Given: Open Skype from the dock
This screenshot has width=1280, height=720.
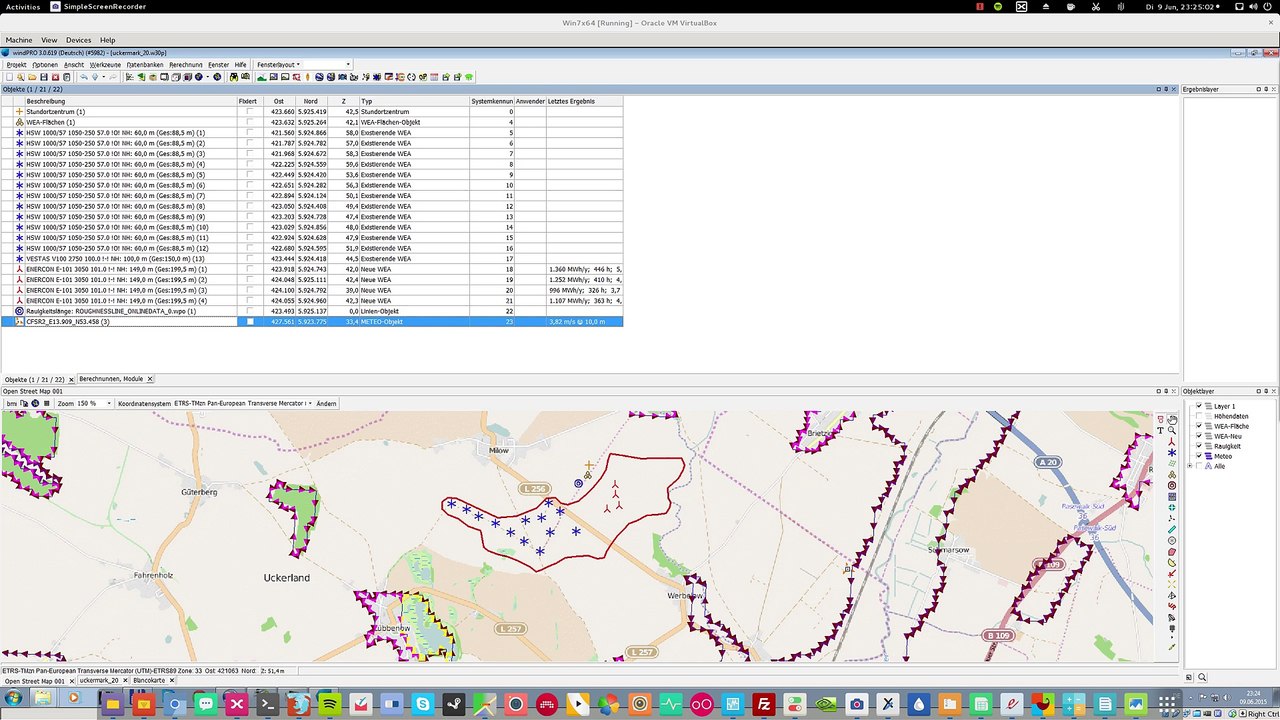Looking at the screenshot, I should point(422,704).
